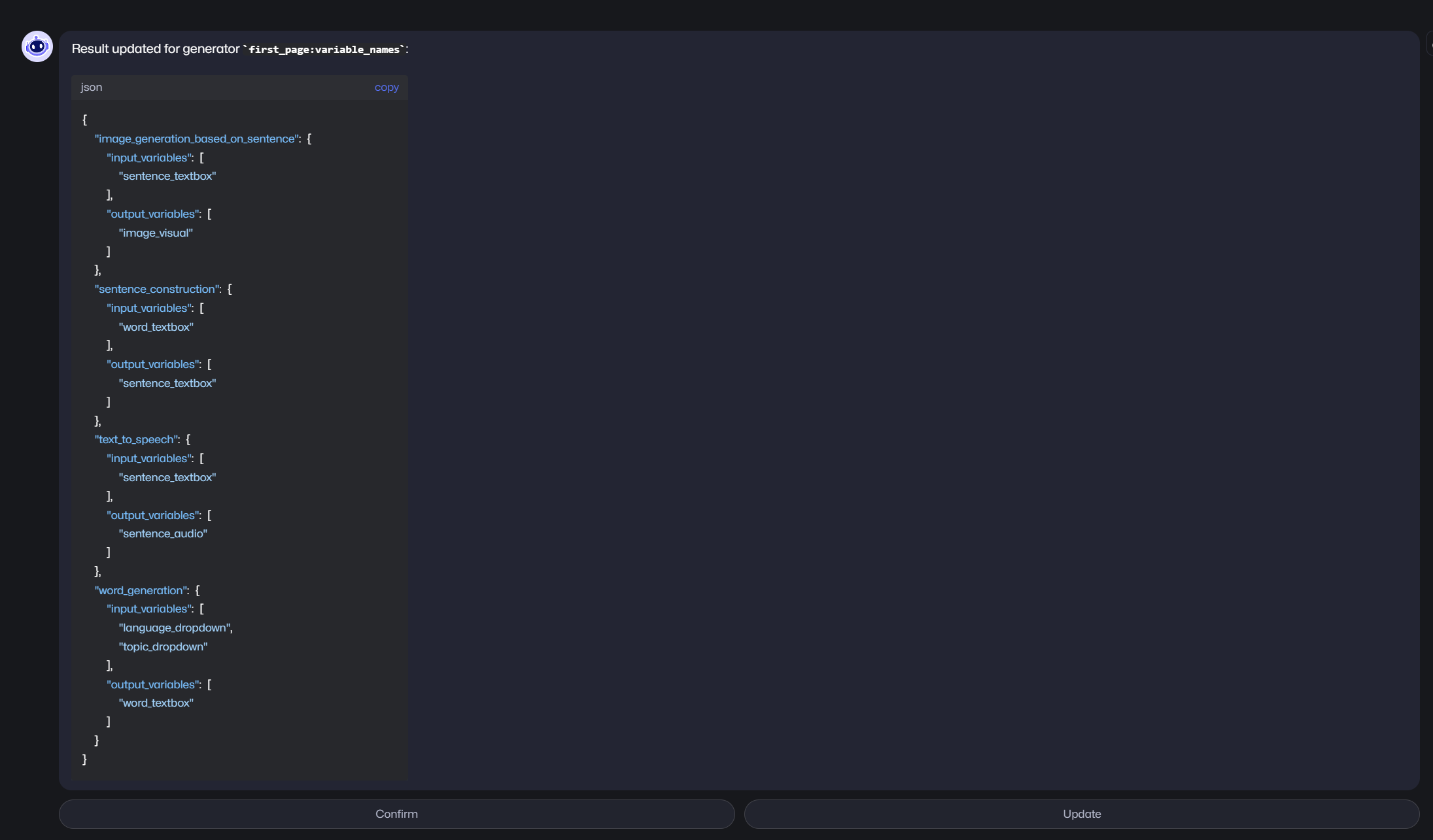Copy the JSON code block
The height and width of the screenshot is (840, 1433).
386,87
